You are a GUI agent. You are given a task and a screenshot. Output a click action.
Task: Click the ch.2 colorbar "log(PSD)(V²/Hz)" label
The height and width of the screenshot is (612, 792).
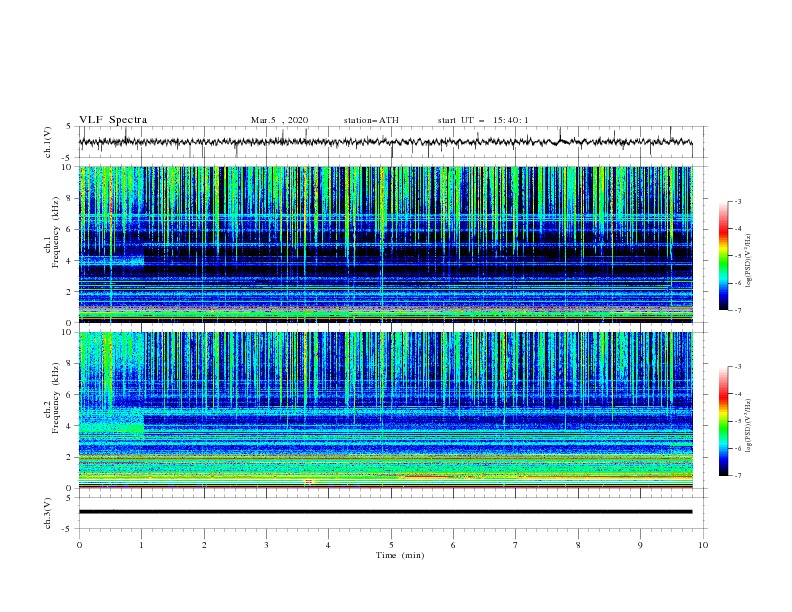749,426
